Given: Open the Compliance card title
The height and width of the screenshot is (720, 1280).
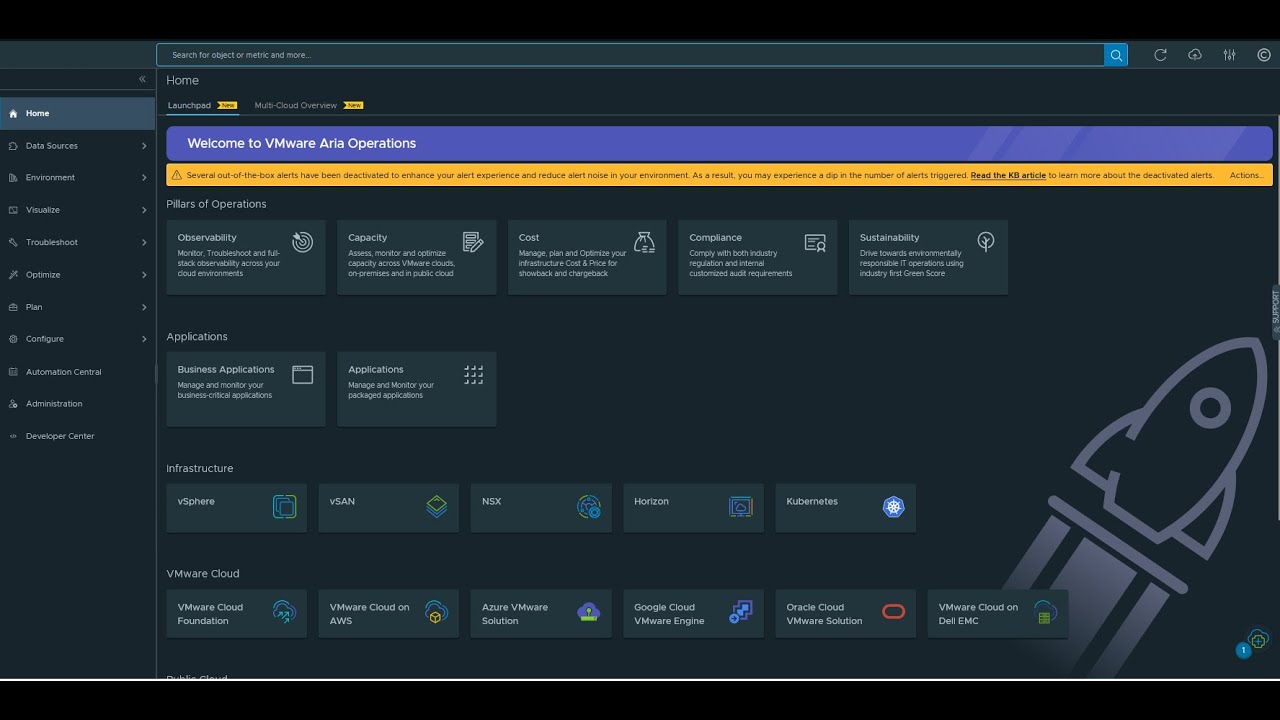Looking at the screenshot, I should click(715, 238).
